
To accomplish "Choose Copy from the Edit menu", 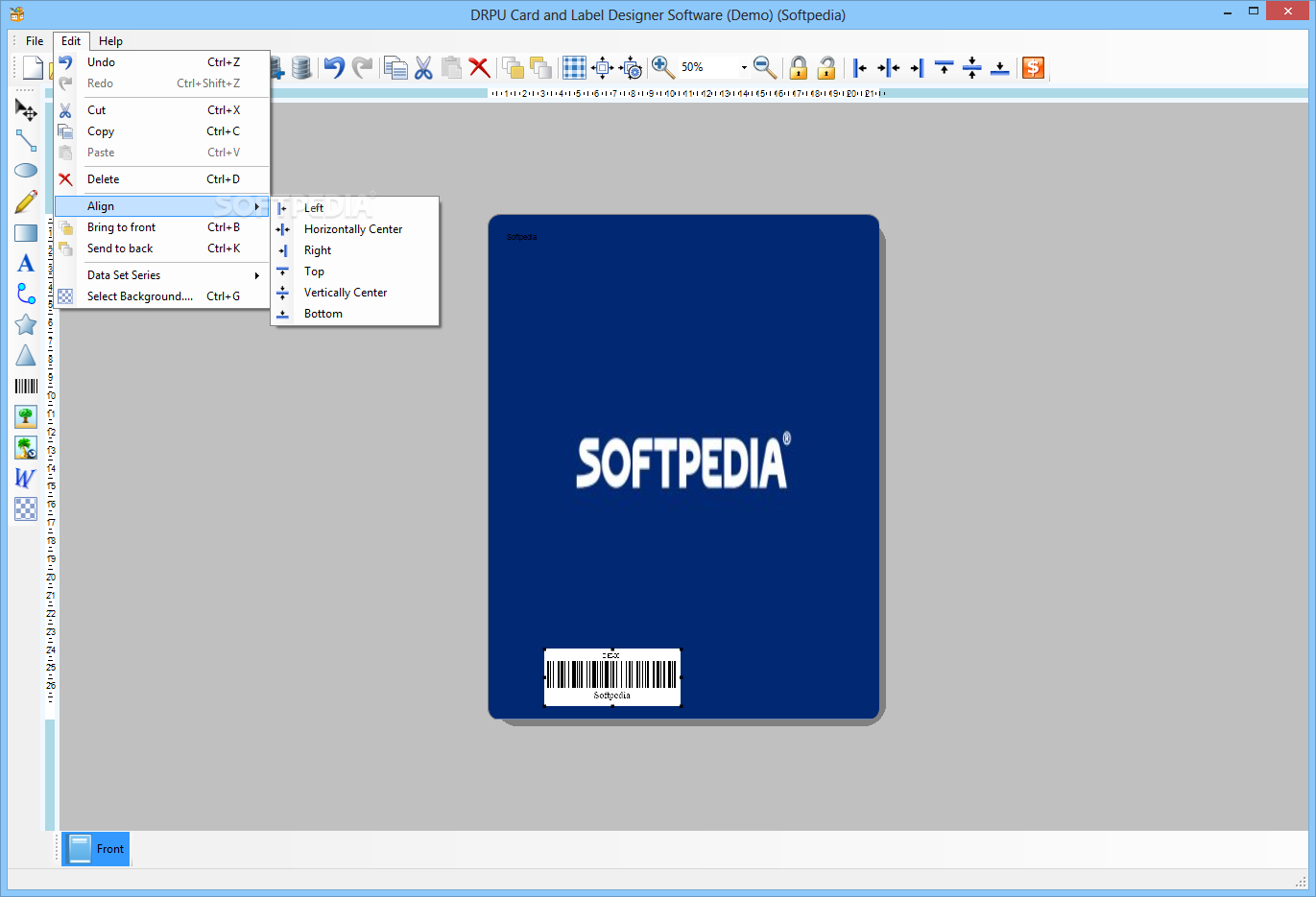I will pyautogui.click(x=161, y=131).
